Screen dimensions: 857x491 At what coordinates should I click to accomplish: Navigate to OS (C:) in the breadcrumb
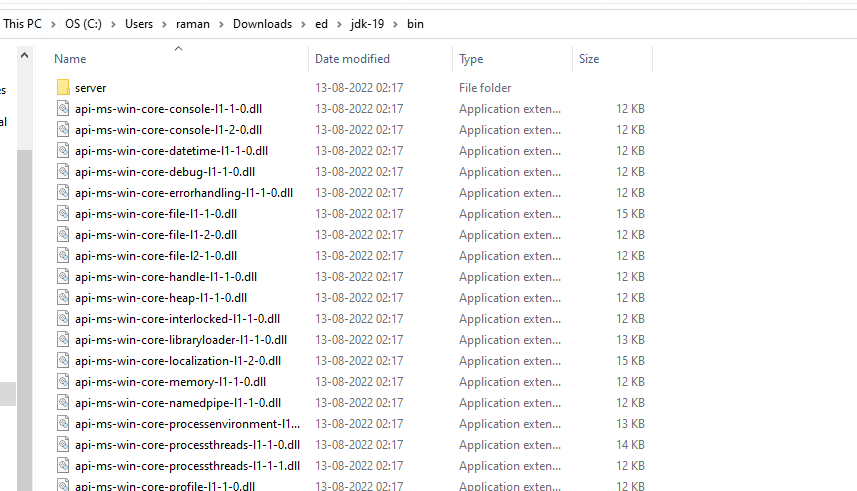tap(83, 24)
